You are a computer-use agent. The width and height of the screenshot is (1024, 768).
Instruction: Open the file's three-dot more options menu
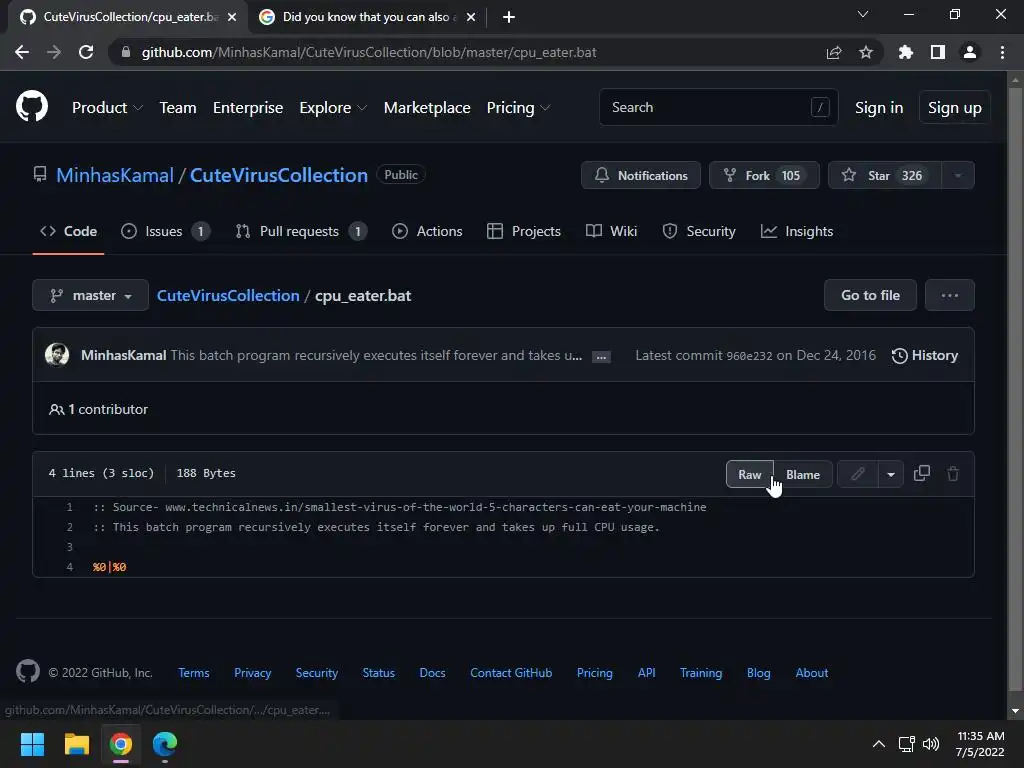point(950,295)
